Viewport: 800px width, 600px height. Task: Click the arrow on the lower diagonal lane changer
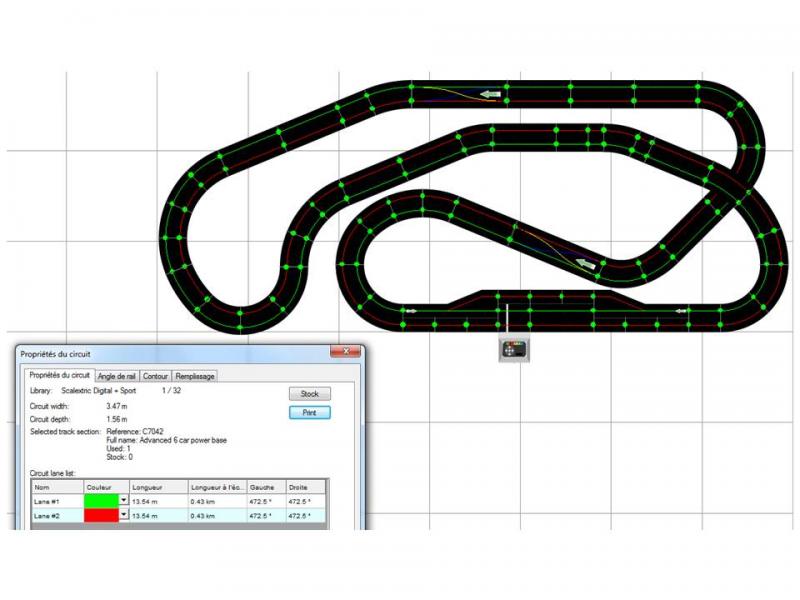click(x=586, y=265)
